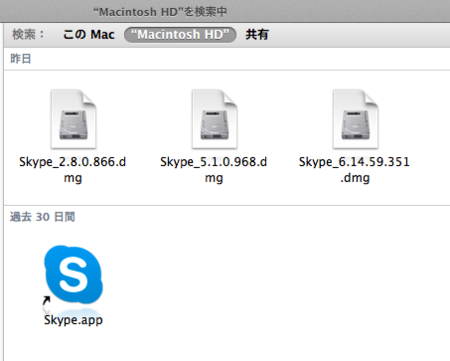450x361 pixels.
Task: Switch search scope to この Mac
Action: [x=89, y=34]
